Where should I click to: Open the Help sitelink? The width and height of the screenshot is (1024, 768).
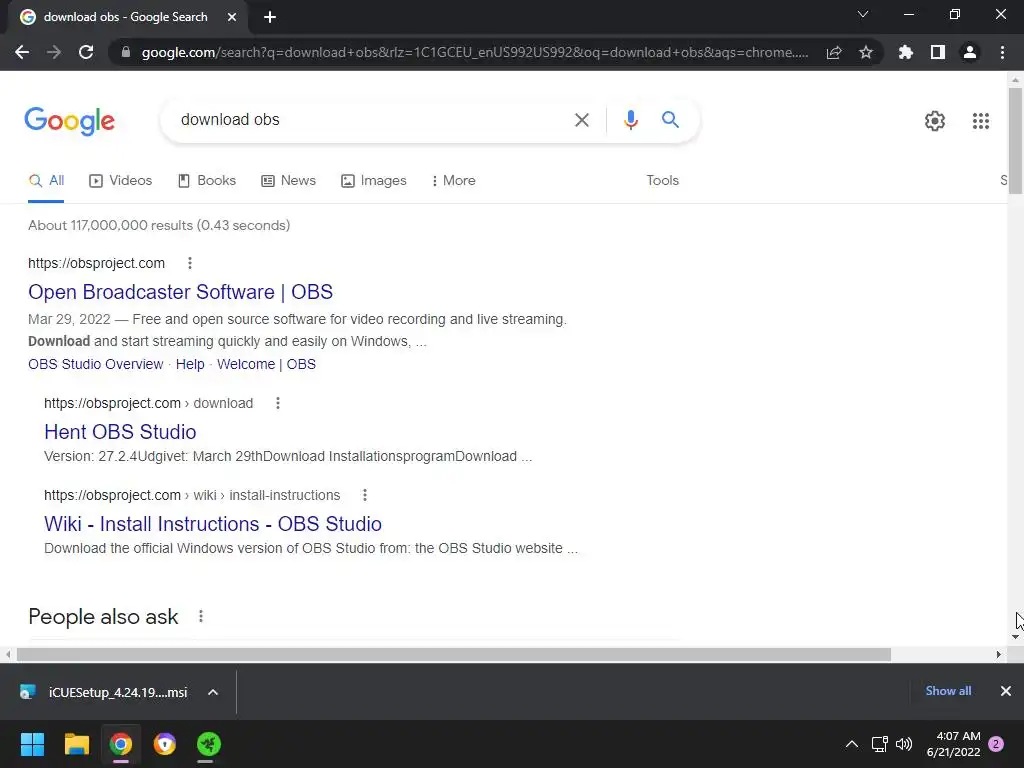point(190,364)
